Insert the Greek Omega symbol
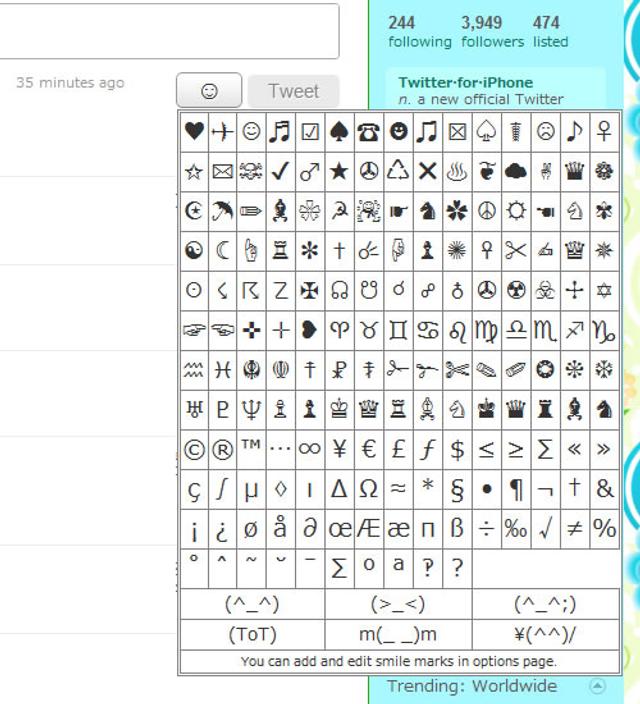 pyautogui.click(x=369, y=489)
